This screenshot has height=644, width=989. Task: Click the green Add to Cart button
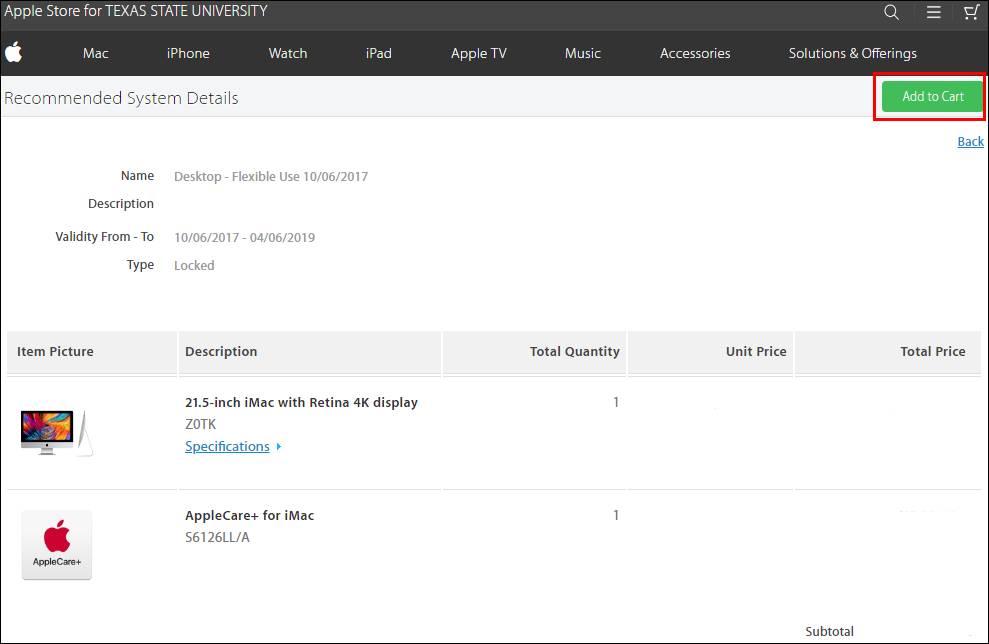tap(932, 97)
